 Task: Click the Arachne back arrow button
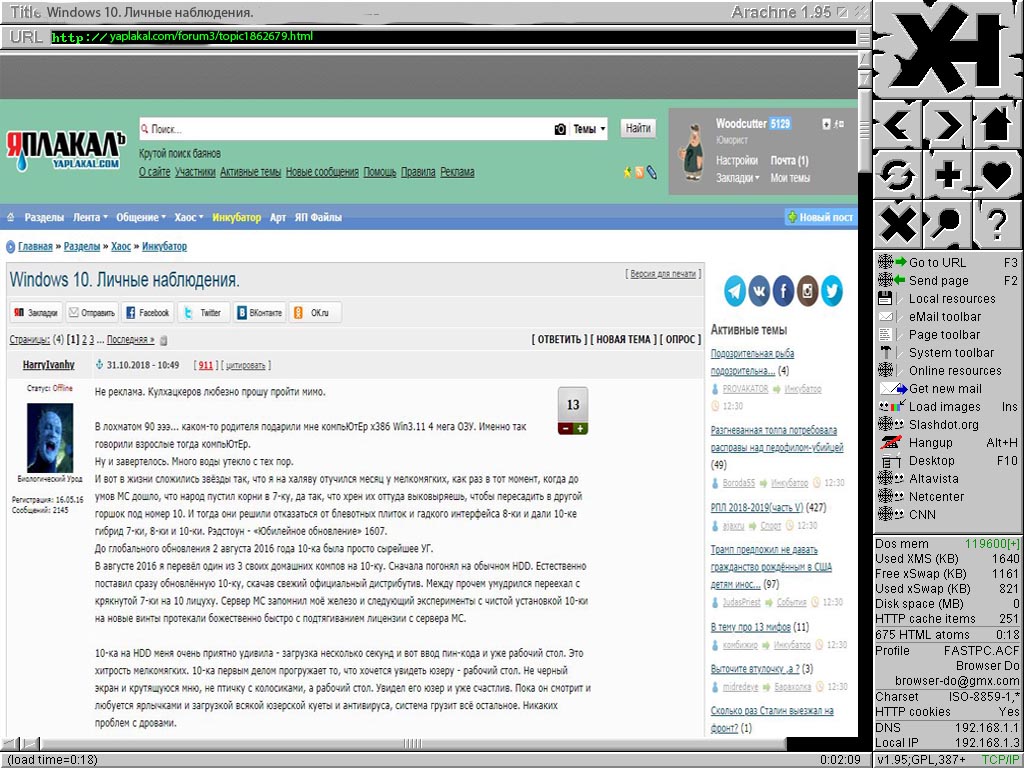point(898,125)
